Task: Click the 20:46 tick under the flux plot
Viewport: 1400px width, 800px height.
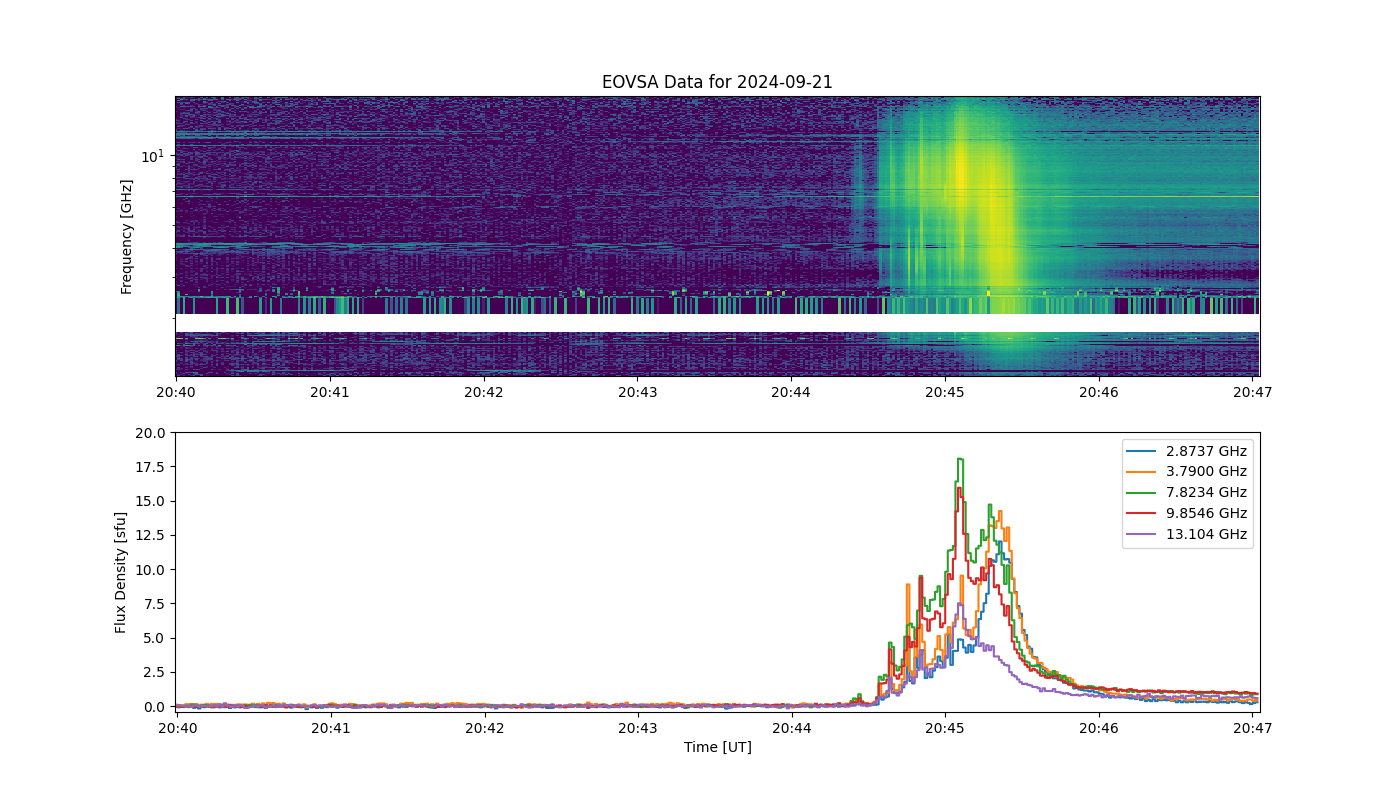Action: pos(1099,730)
